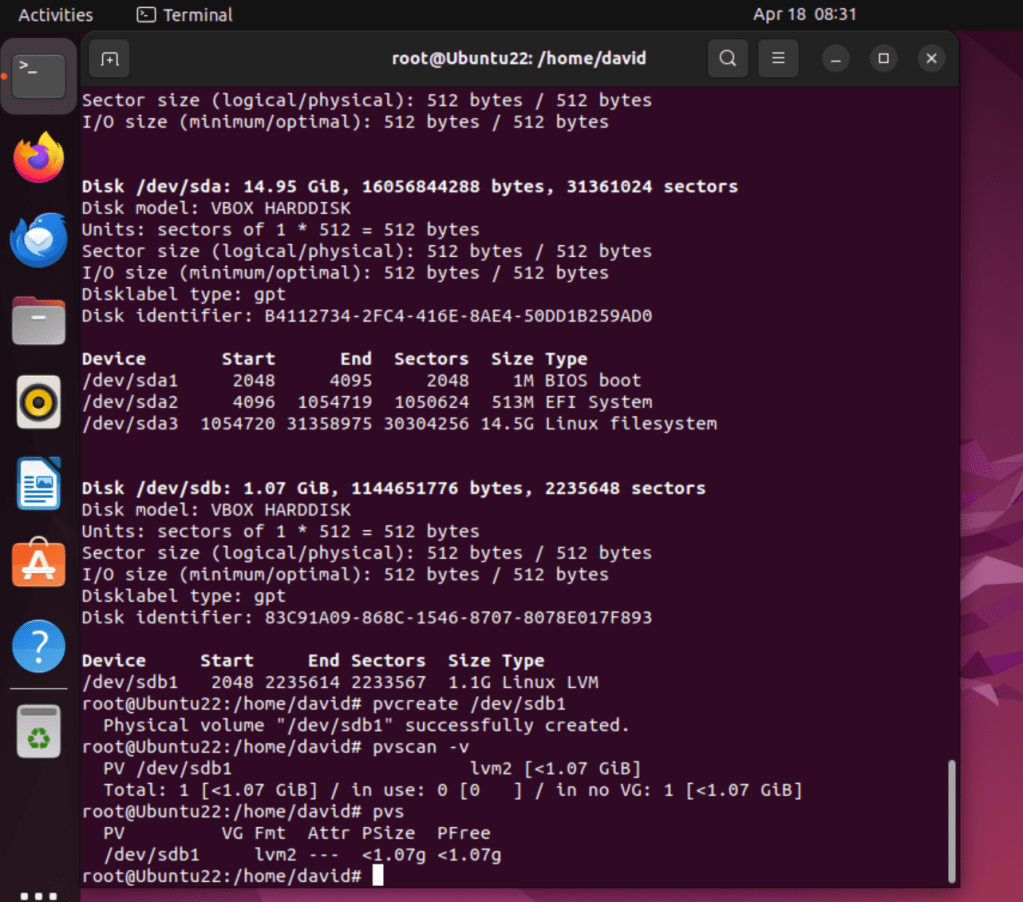Close the terminal window
Viewport: 1023px width, 902px height.
coord(931,58)
